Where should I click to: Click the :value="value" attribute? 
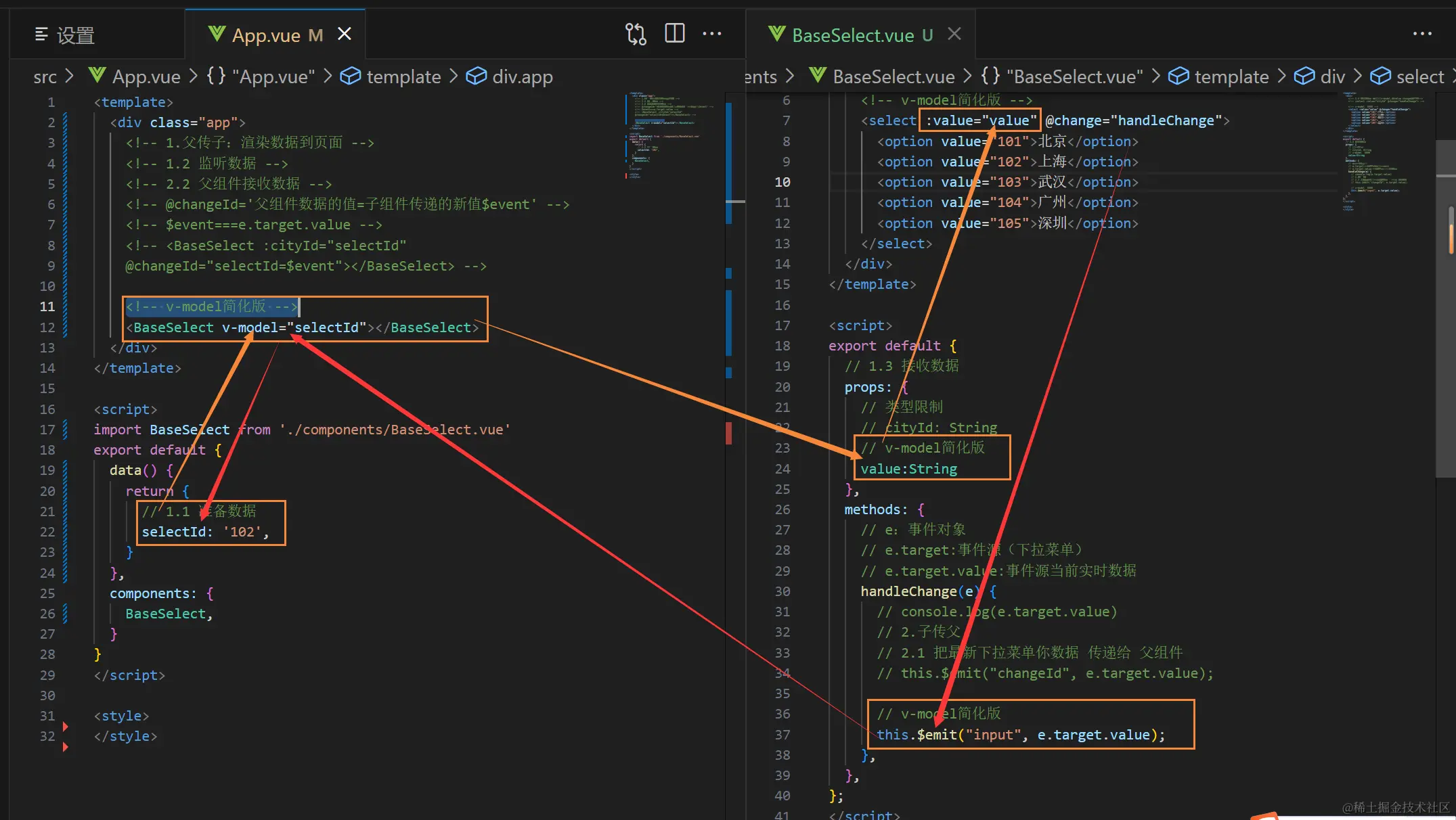tap(981, 120)
